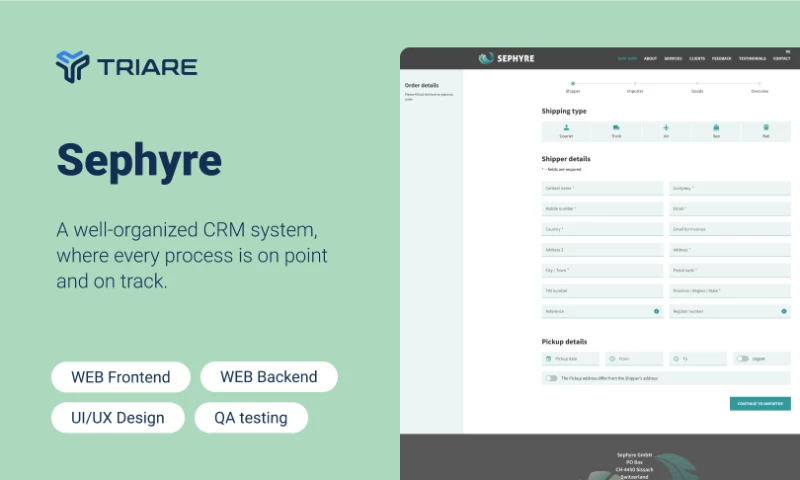Viewport: 800px width, 480px height.
Task: Choose the Sea shipping type icon
Action: [x=716, y=128]
